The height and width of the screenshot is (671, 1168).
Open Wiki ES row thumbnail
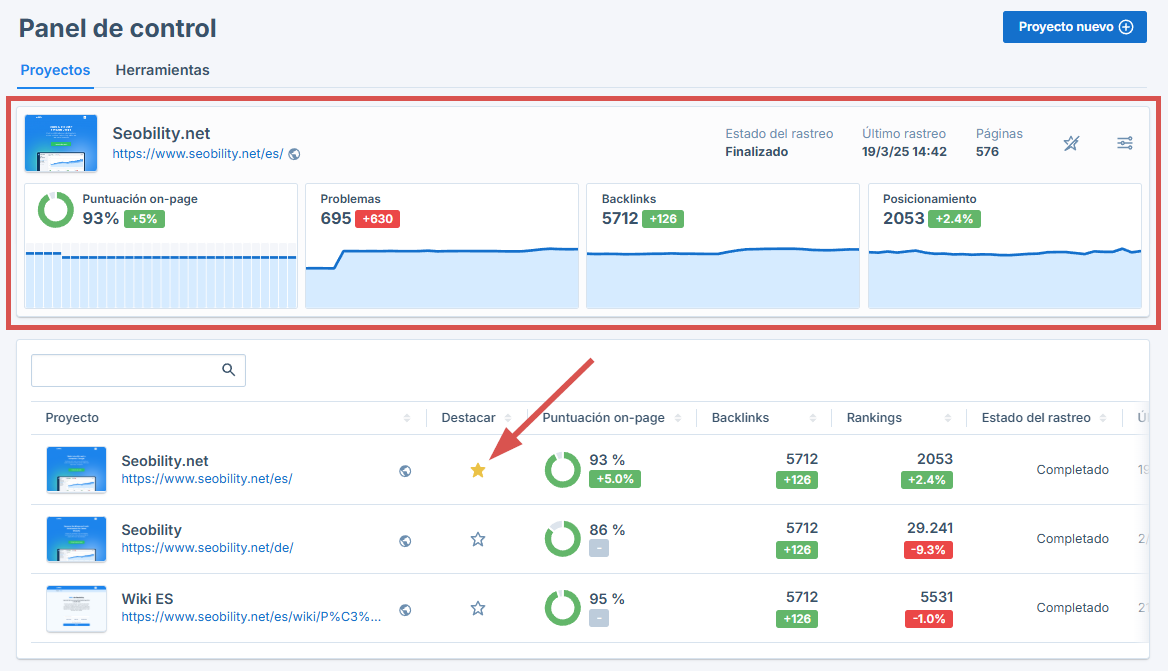pos(76,608)
